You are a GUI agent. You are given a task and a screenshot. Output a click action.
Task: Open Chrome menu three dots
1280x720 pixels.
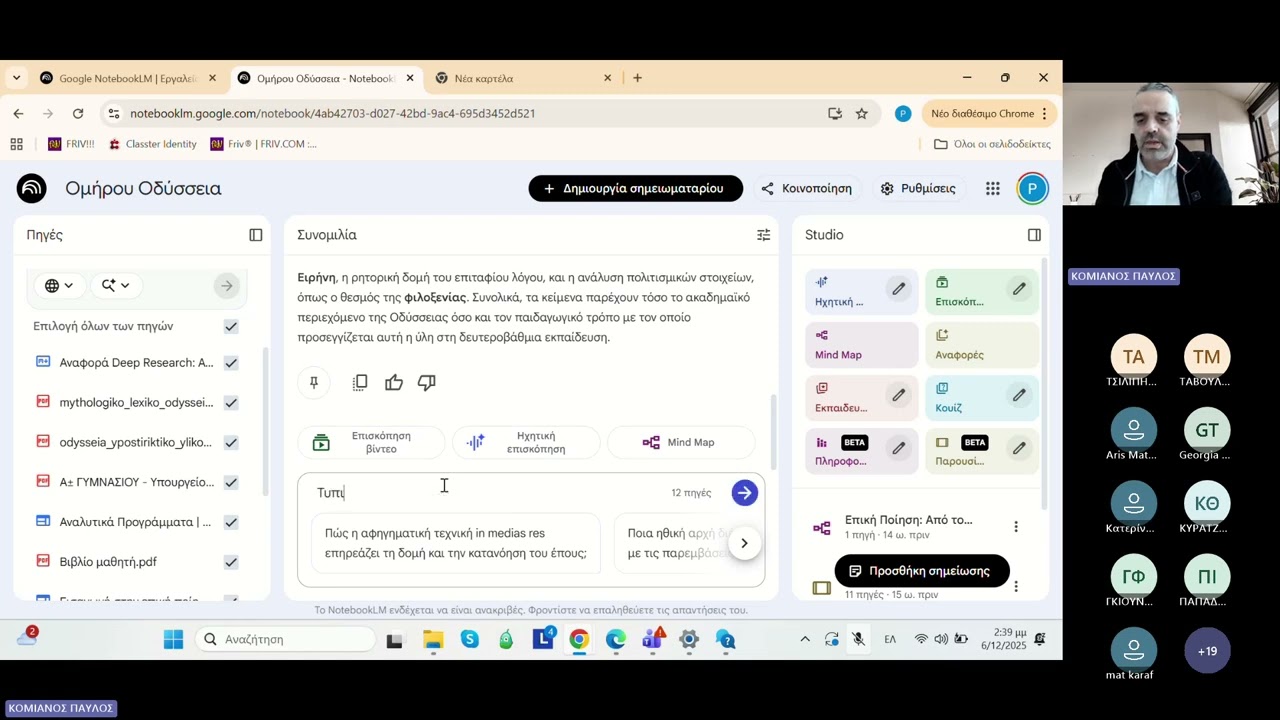click(1044, 113)
